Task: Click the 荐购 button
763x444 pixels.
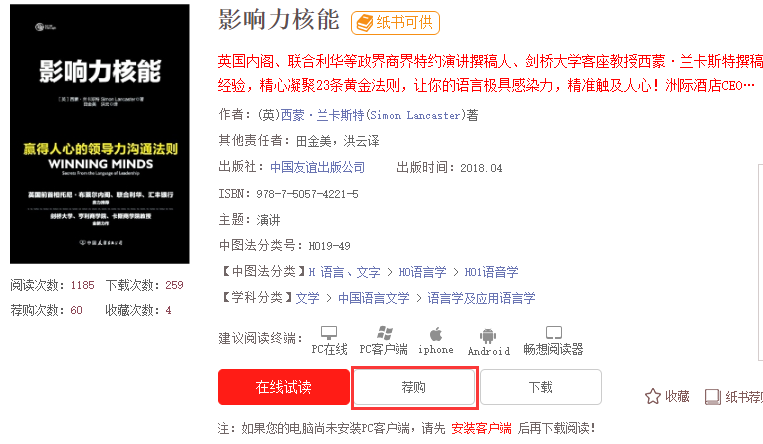Action: coord(414,387)
